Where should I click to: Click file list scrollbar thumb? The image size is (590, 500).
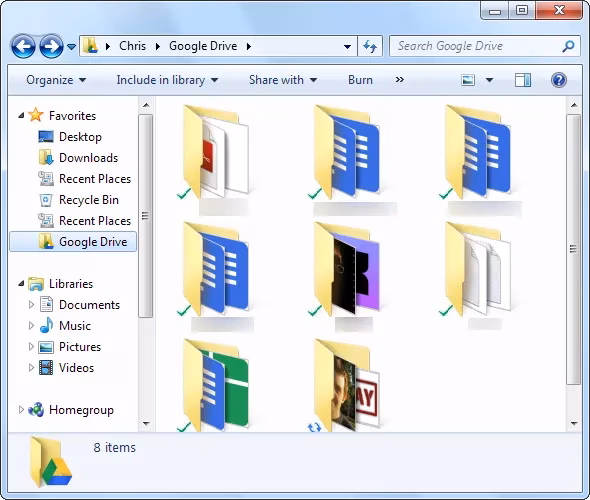(574, 249)
